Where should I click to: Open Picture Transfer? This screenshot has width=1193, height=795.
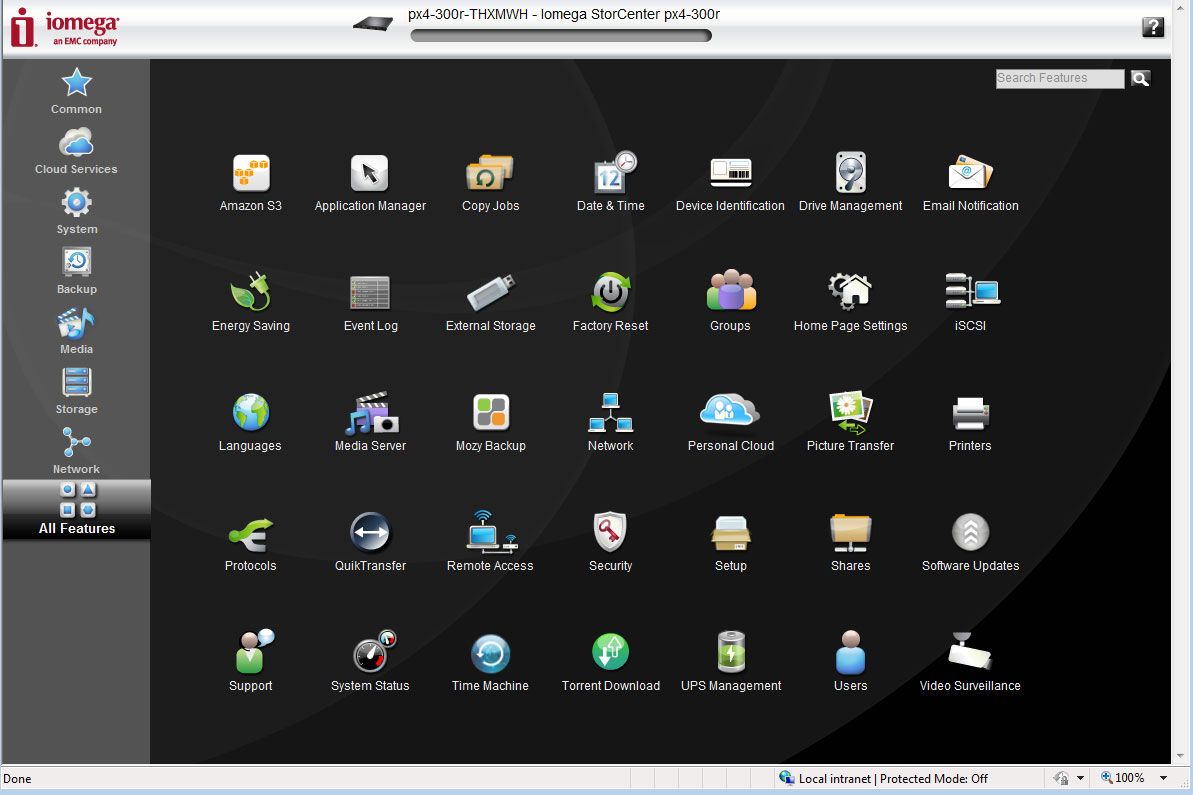850,423
